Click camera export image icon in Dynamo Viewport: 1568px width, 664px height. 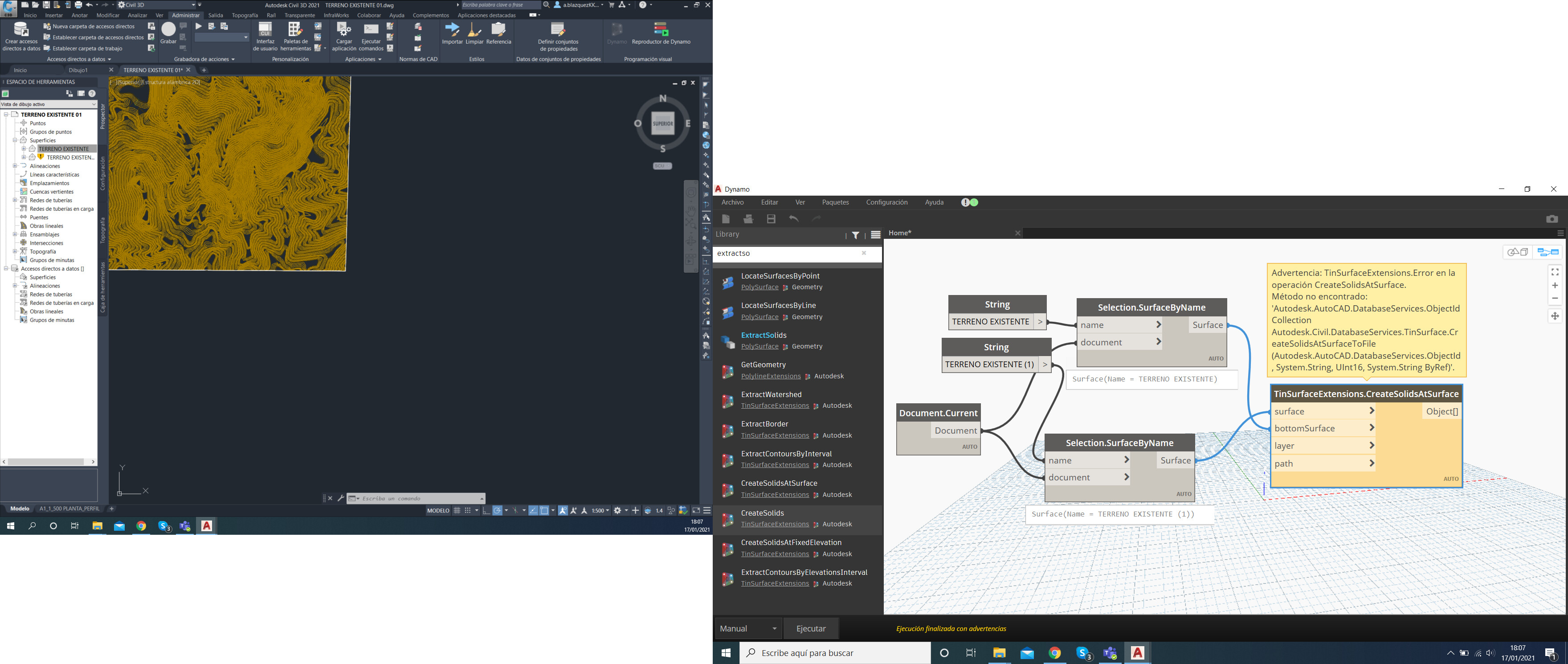[1552, 219]
